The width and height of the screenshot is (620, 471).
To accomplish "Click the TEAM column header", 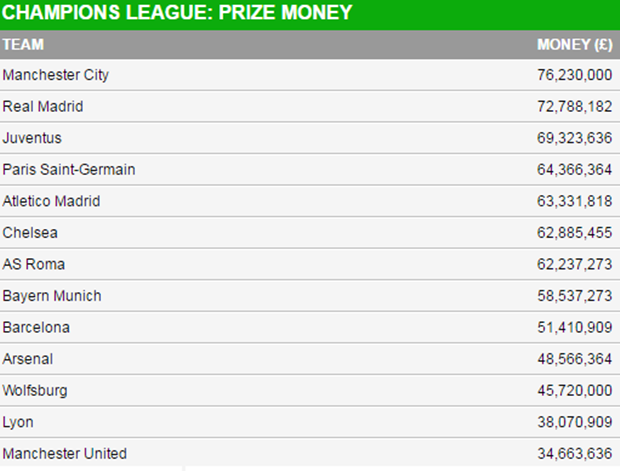I will click(23, 44).
